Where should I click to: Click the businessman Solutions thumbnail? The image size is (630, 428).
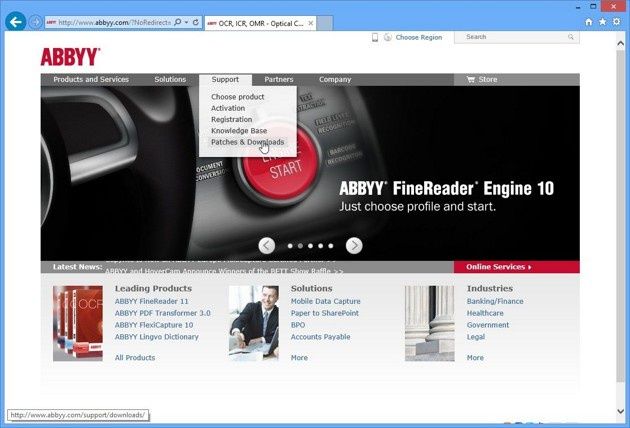(x=254, y=324)
